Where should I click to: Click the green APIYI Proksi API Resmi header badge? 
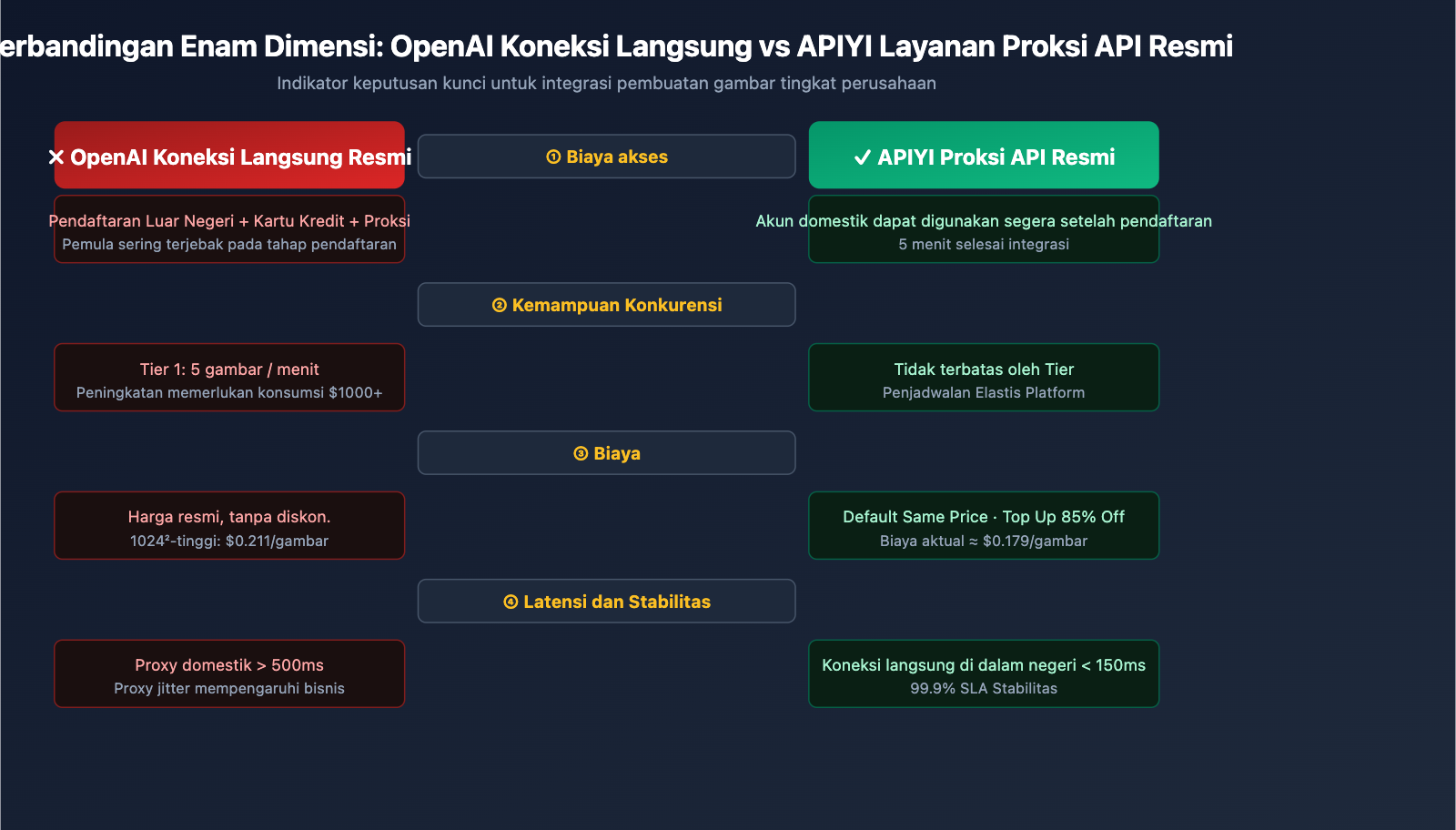(984, 156)
